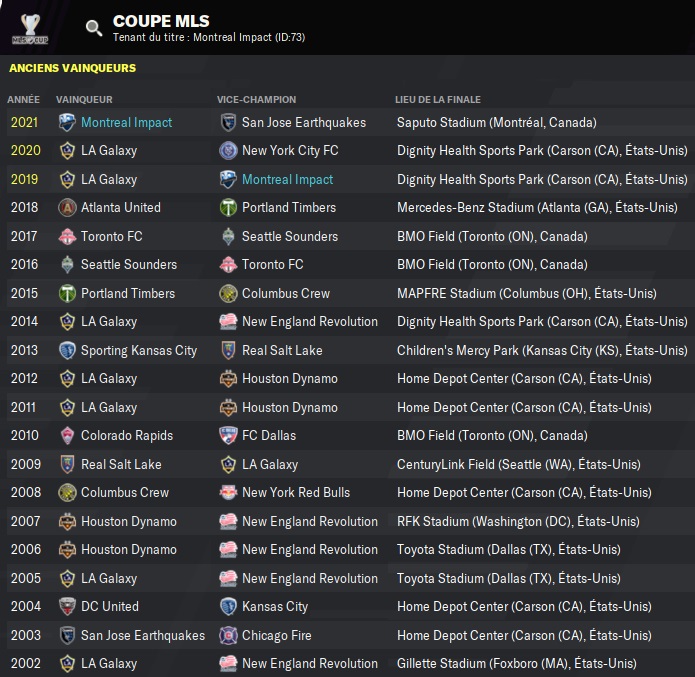Select the Lieu de la finale header
Viewport: 695px width, 677px height.
[437, 99]
